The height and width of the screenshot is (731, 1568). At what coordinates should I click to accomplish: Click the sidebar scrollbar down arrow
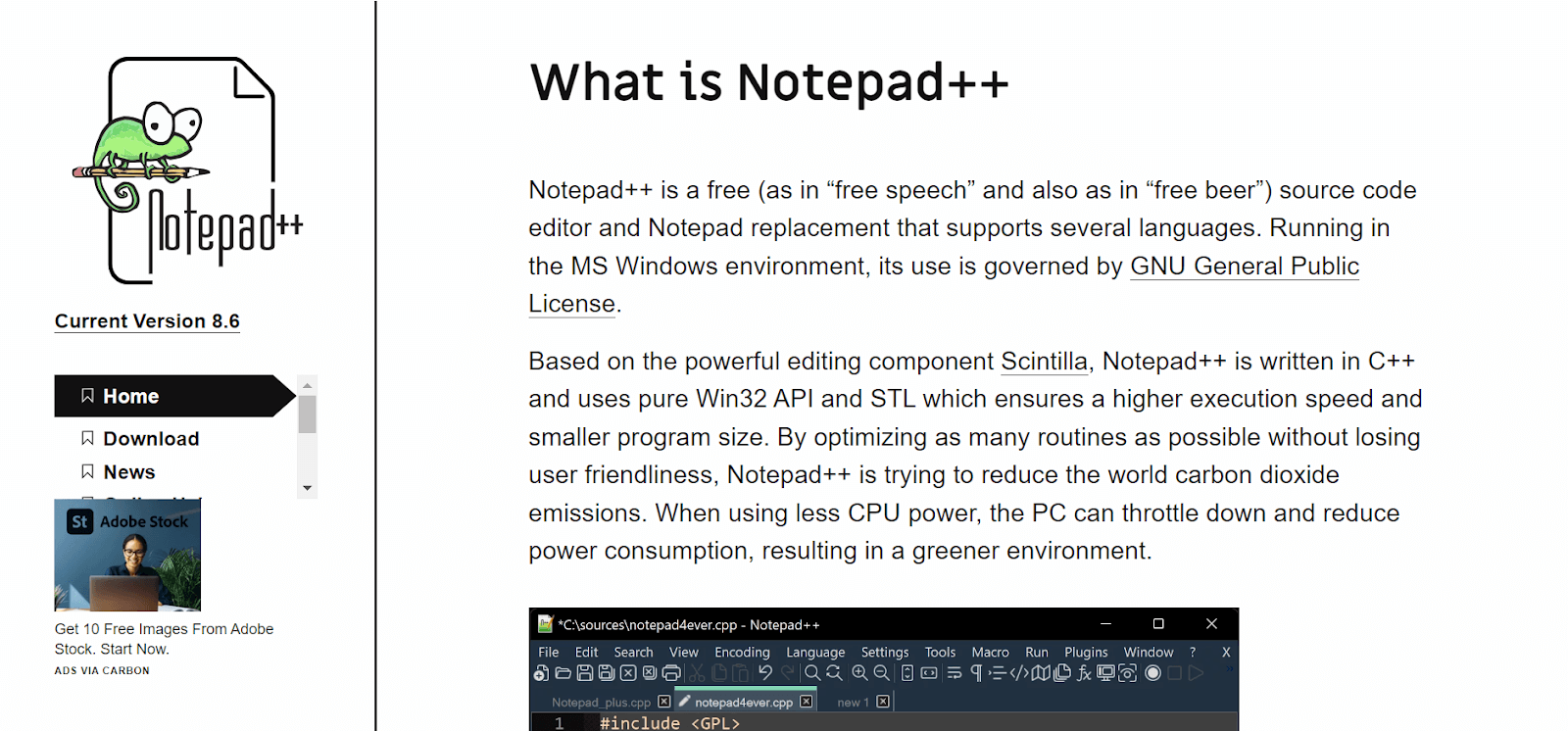click(x=308, y=488)
